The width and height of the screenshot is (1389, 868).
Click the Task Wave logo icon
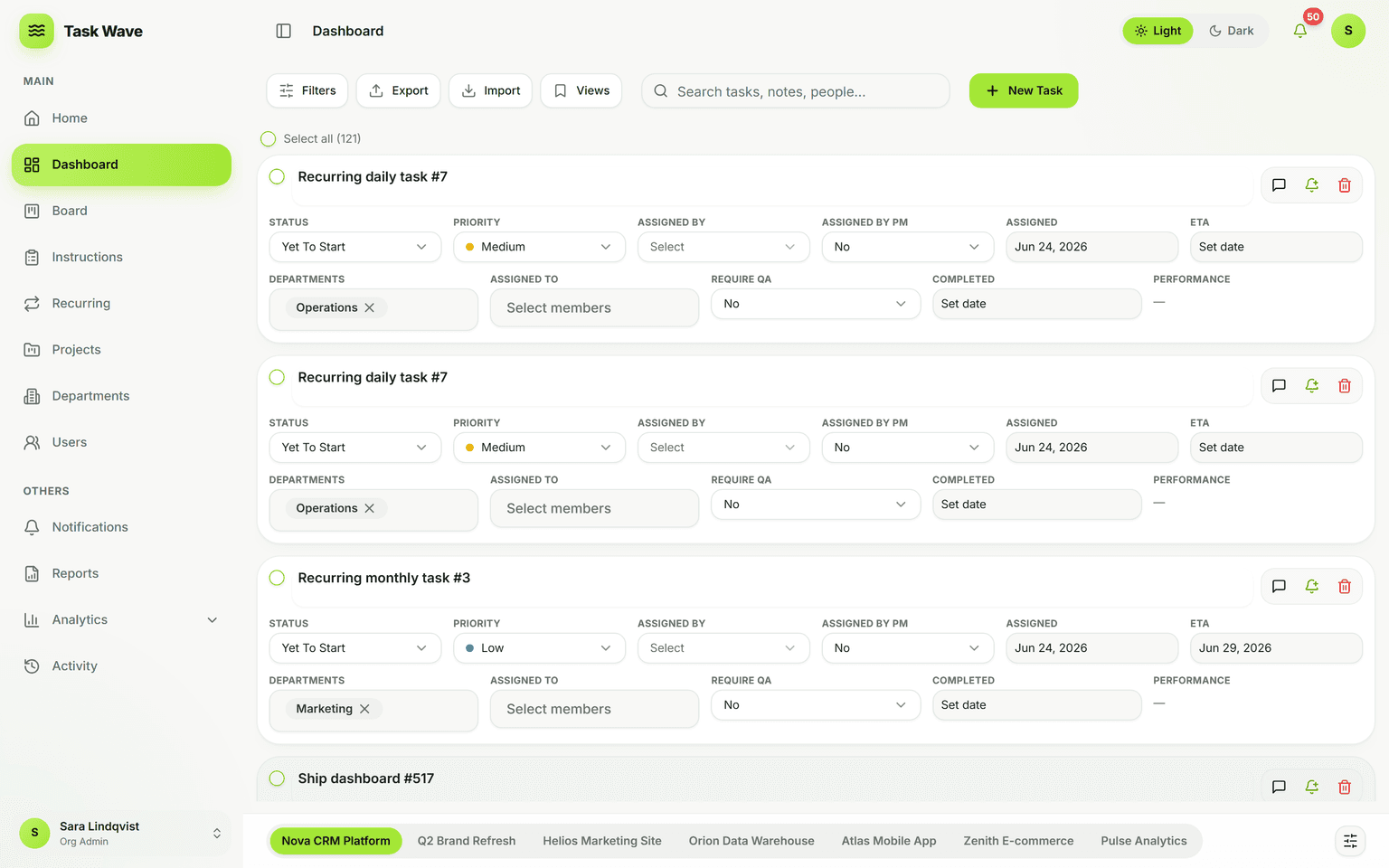coord(36,31)
